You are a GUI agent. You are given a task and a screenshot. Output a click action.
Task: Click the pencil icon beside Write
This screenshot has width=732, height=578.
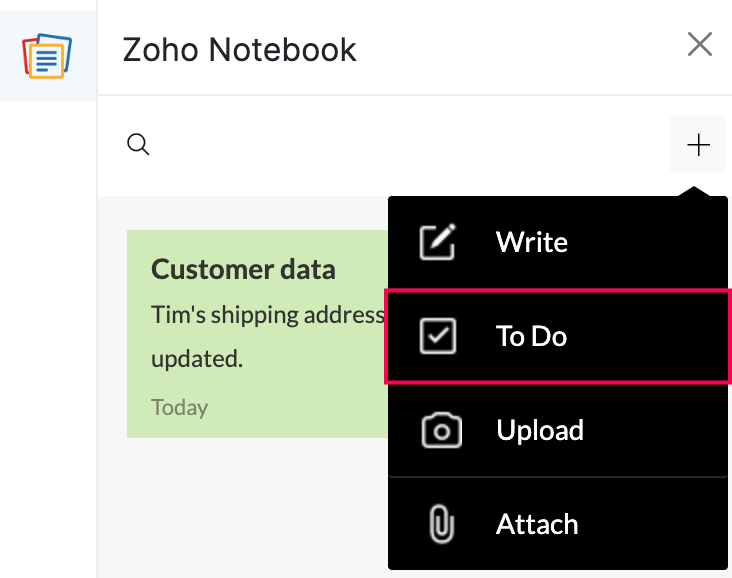pyautogui.click(x=437, y=243)
